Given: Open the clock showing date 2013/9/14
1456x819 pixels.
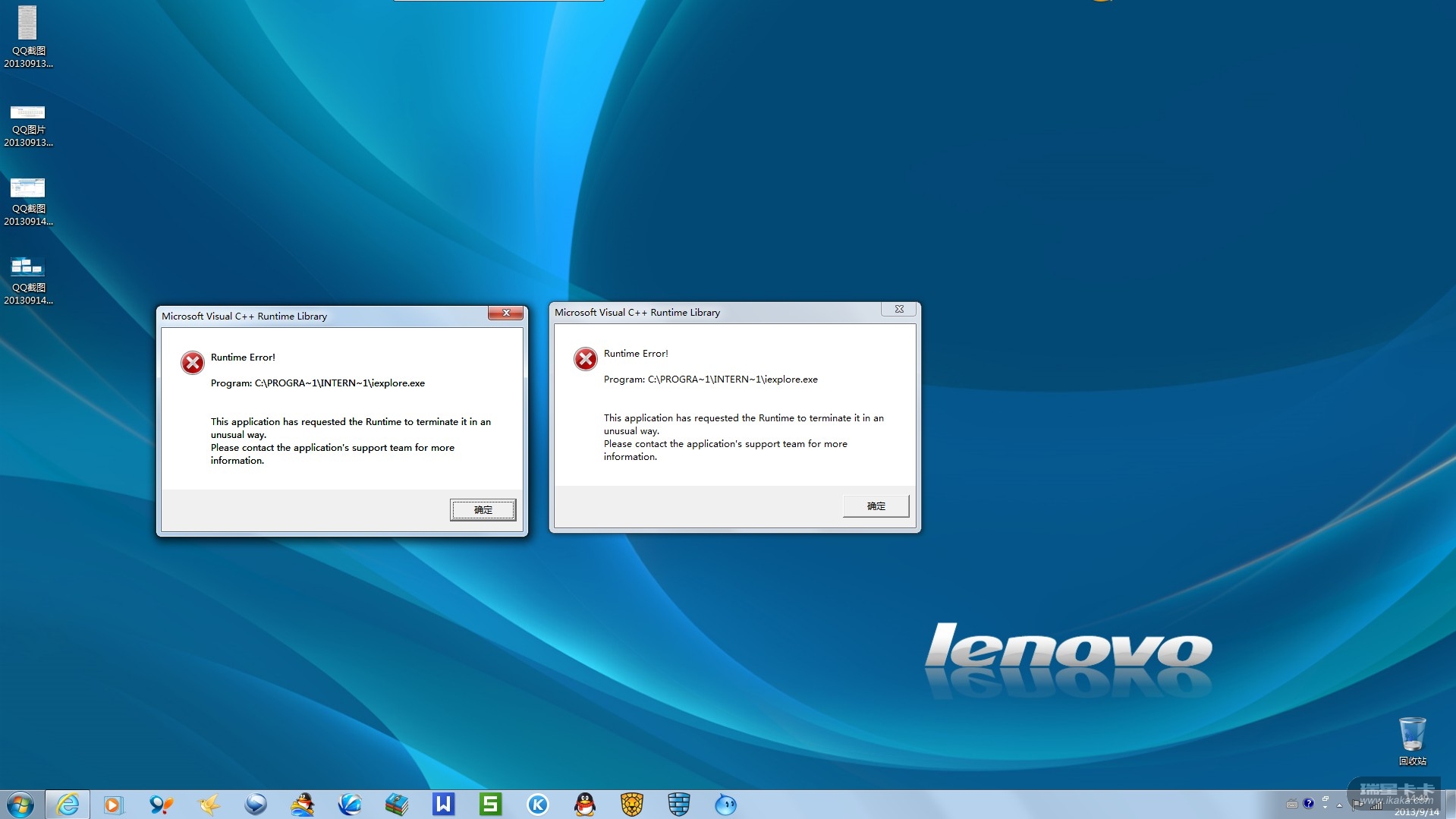Looking at the screenshot, I should pos(1416,805).
